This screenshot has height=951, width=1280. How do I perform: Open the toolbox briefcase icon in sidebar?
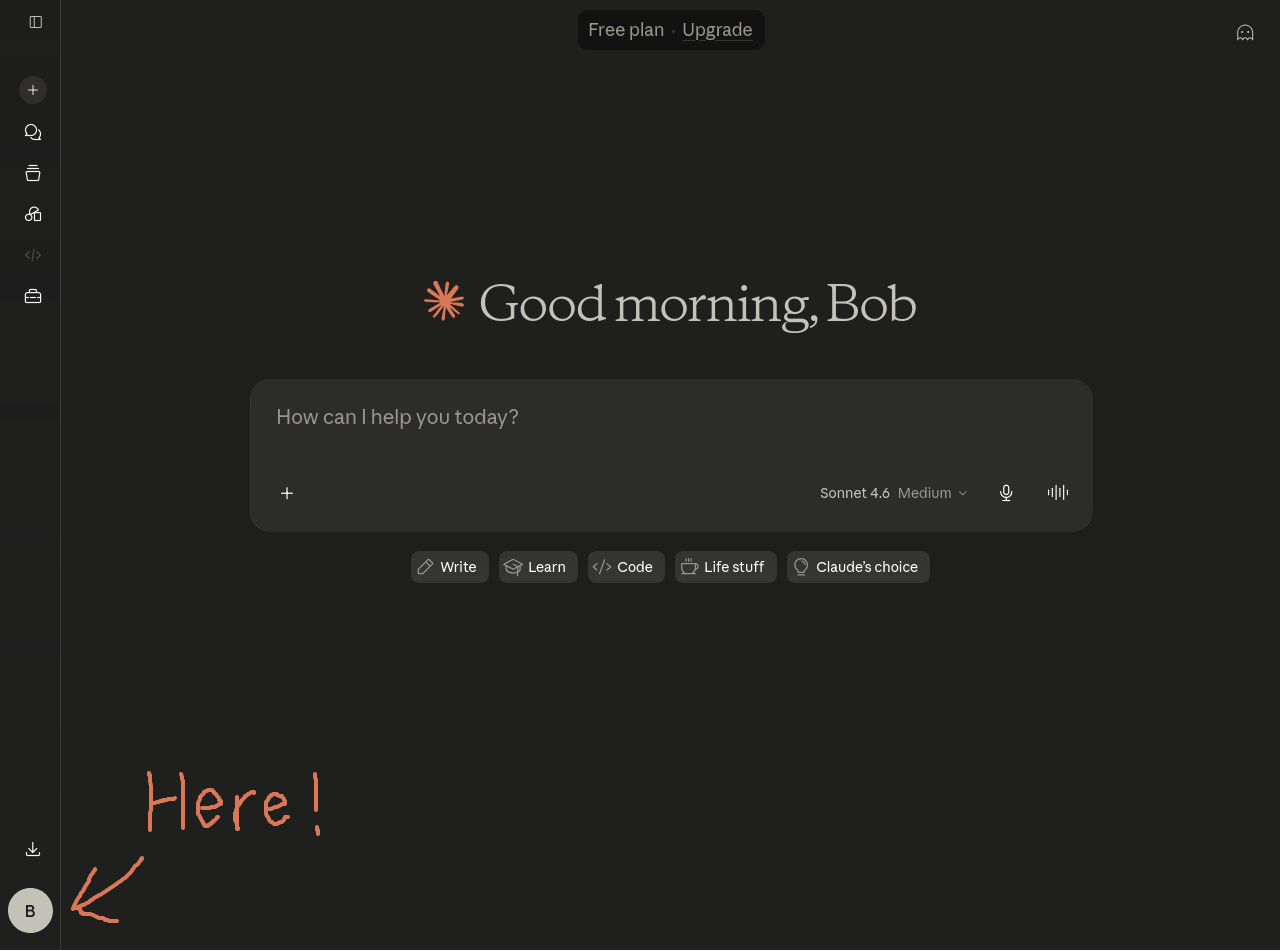click(x=33, y=296)
